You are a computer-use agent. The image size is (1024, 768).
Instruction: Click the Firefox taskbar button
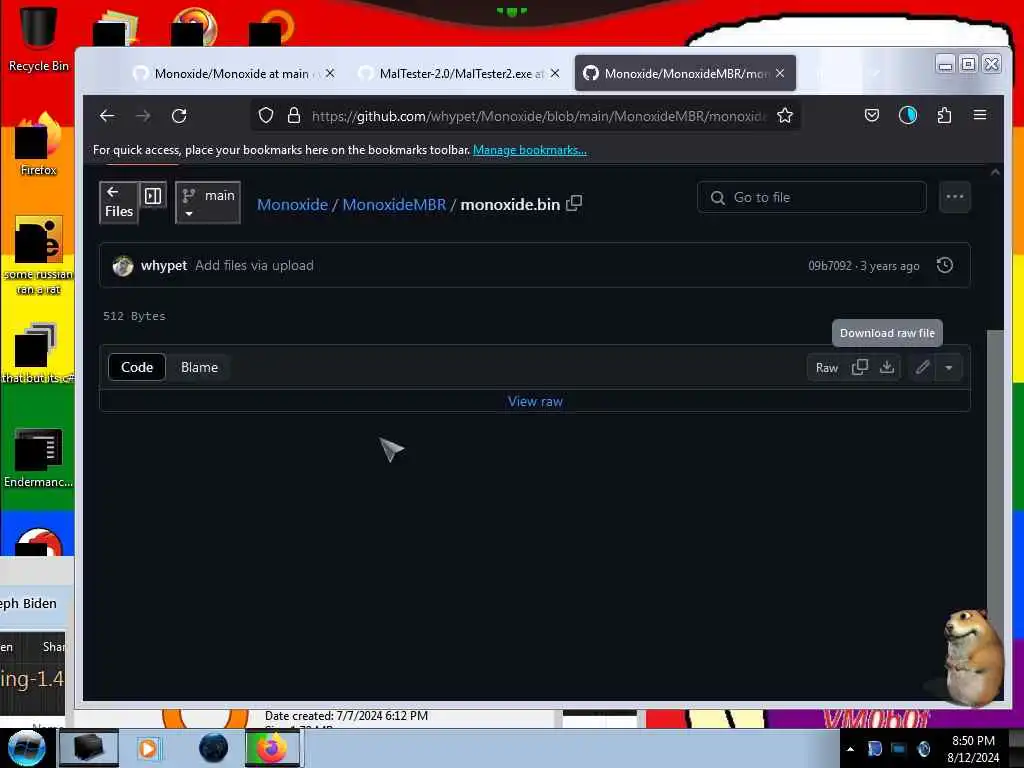click(x=272, y=748)
